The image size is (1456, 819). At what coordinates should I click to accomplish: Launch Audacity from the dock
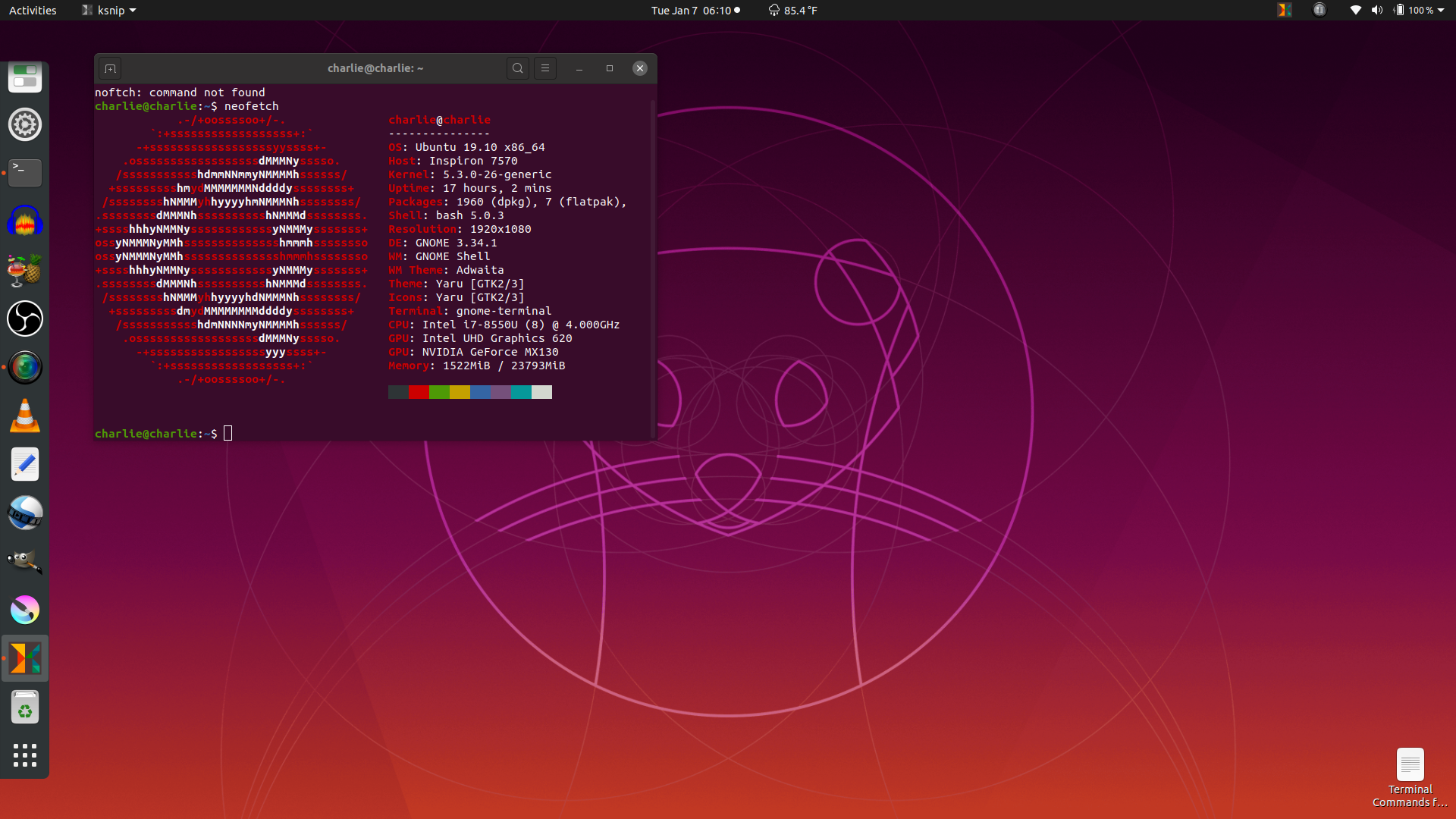coord(25,221)
